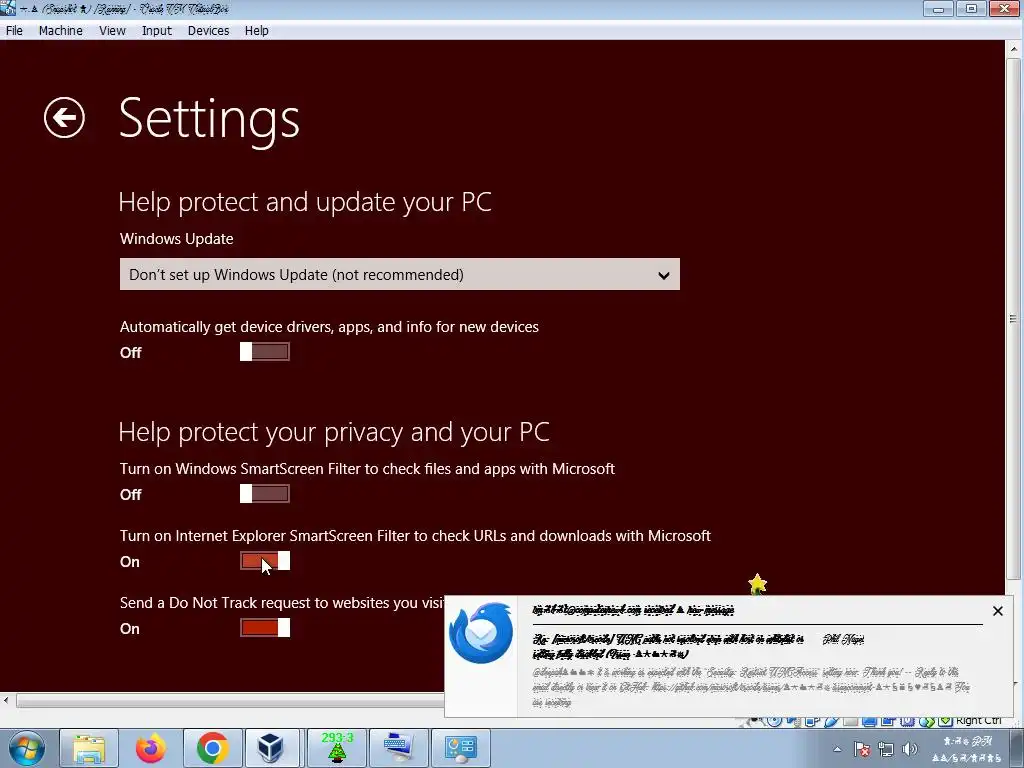
Task: Click the vertical scrollbar thumb
Action: click(x=1014, y=319)
